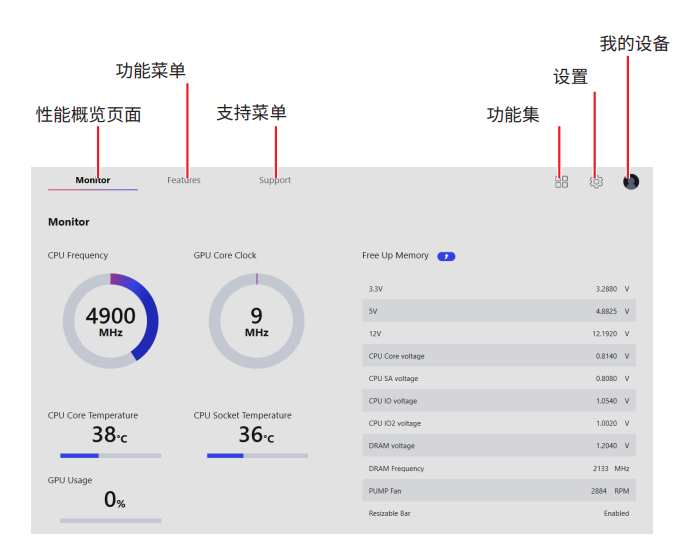This screenshot has width=686, height=553.
Task: Open the Features tab
Action: tap(184, 180)
